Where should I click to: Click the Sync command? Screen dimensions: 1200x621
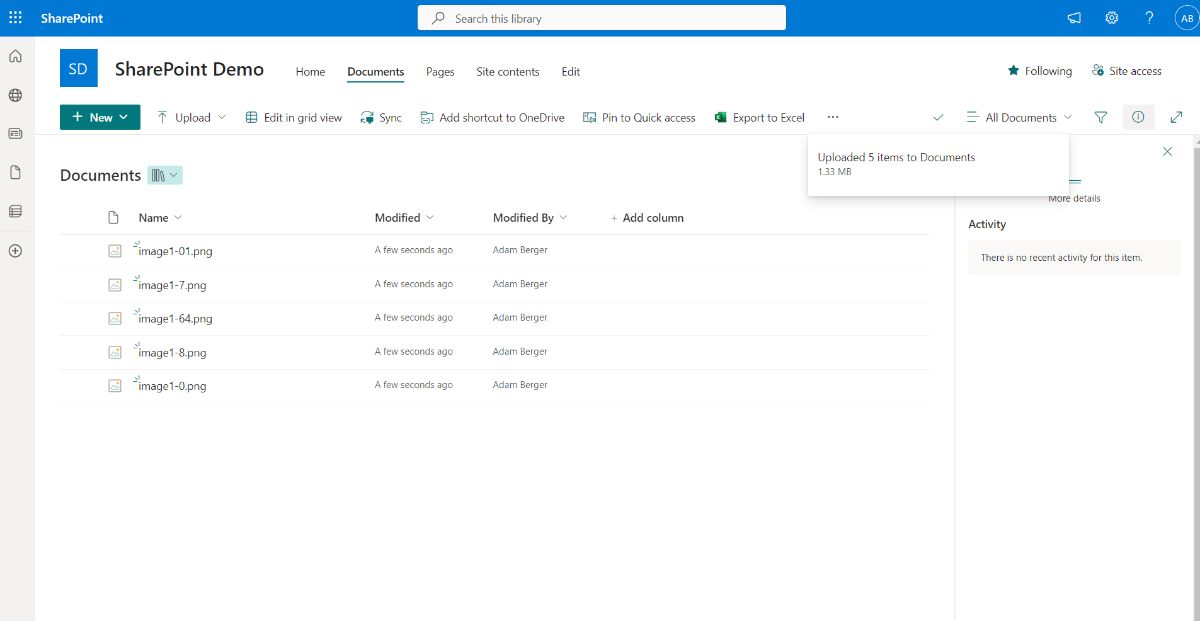(x=381, y=117)
